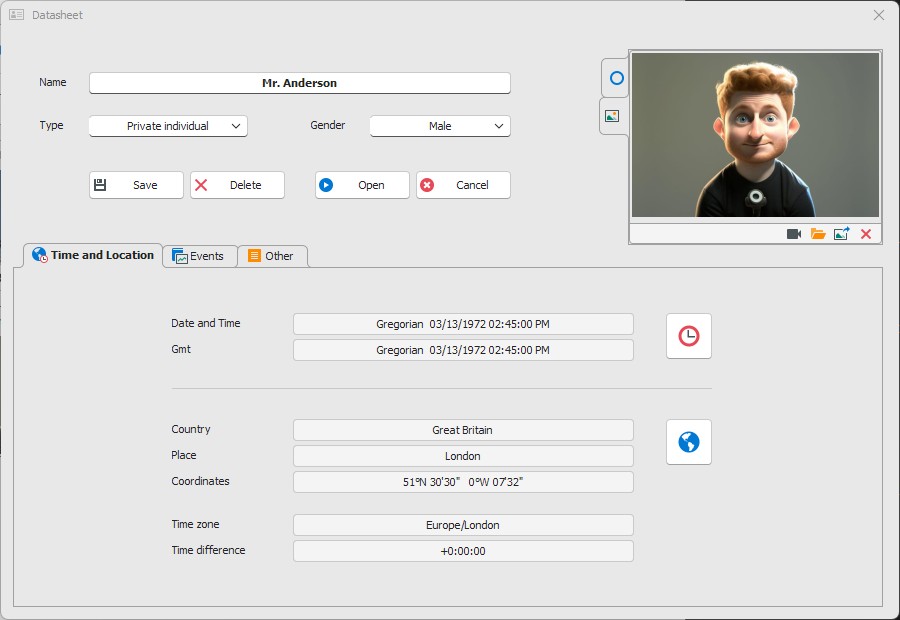Click the Datasheet window title icon
900x620 pixels.
coord(17,15)
